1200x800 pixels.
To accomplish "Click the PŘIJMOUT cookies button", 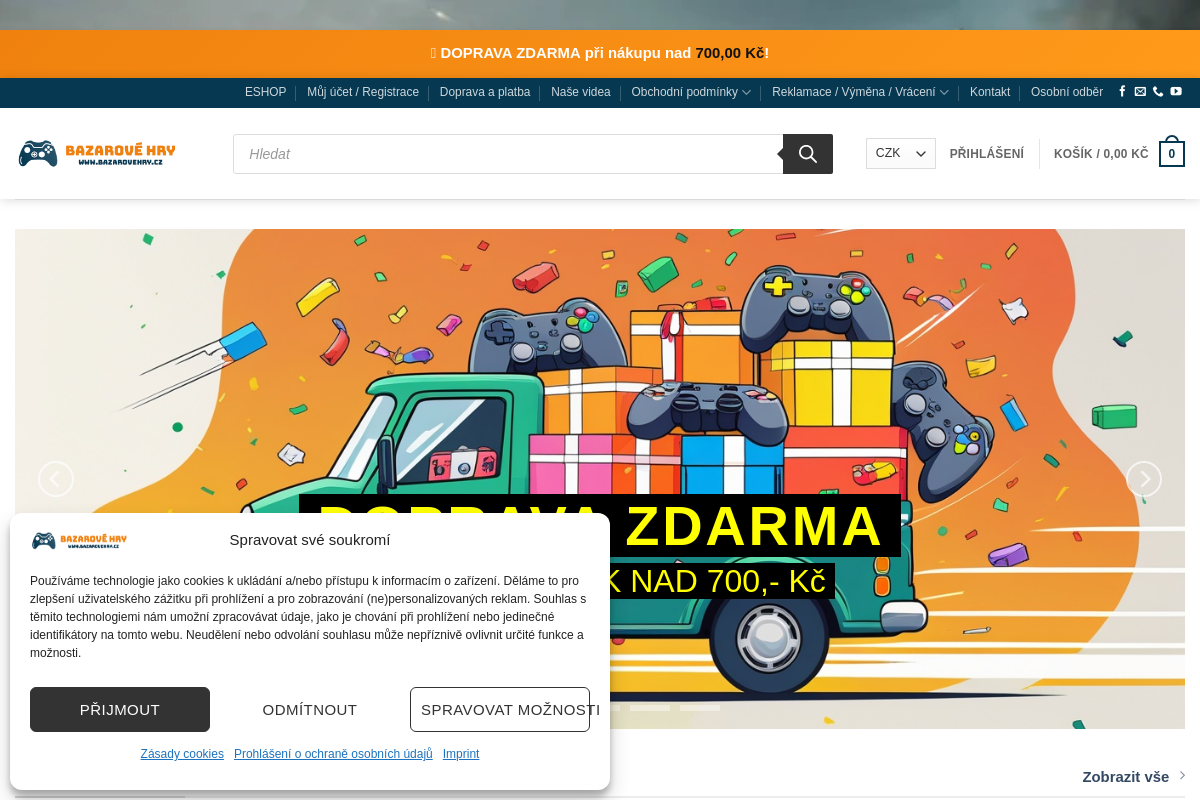I will tap(120, 709).
